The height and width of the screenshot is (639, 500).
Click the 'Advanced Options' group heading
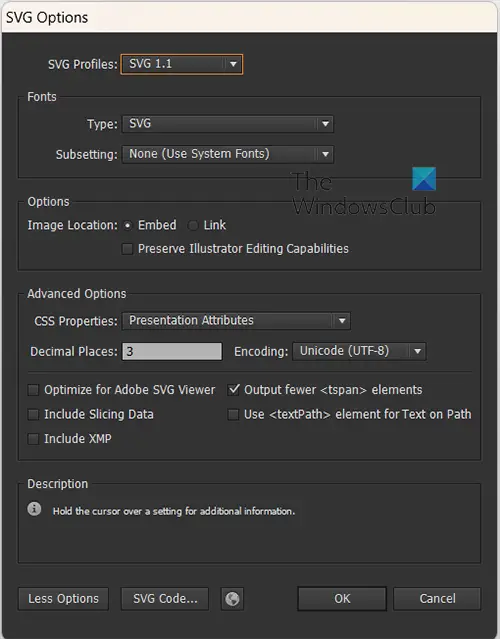coord(77,294)
